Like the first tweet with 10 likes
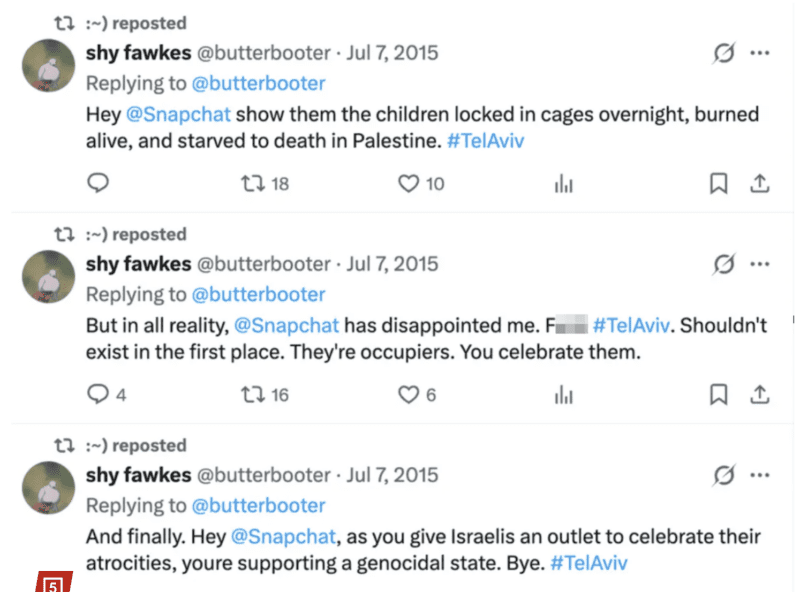 (408, 183)
